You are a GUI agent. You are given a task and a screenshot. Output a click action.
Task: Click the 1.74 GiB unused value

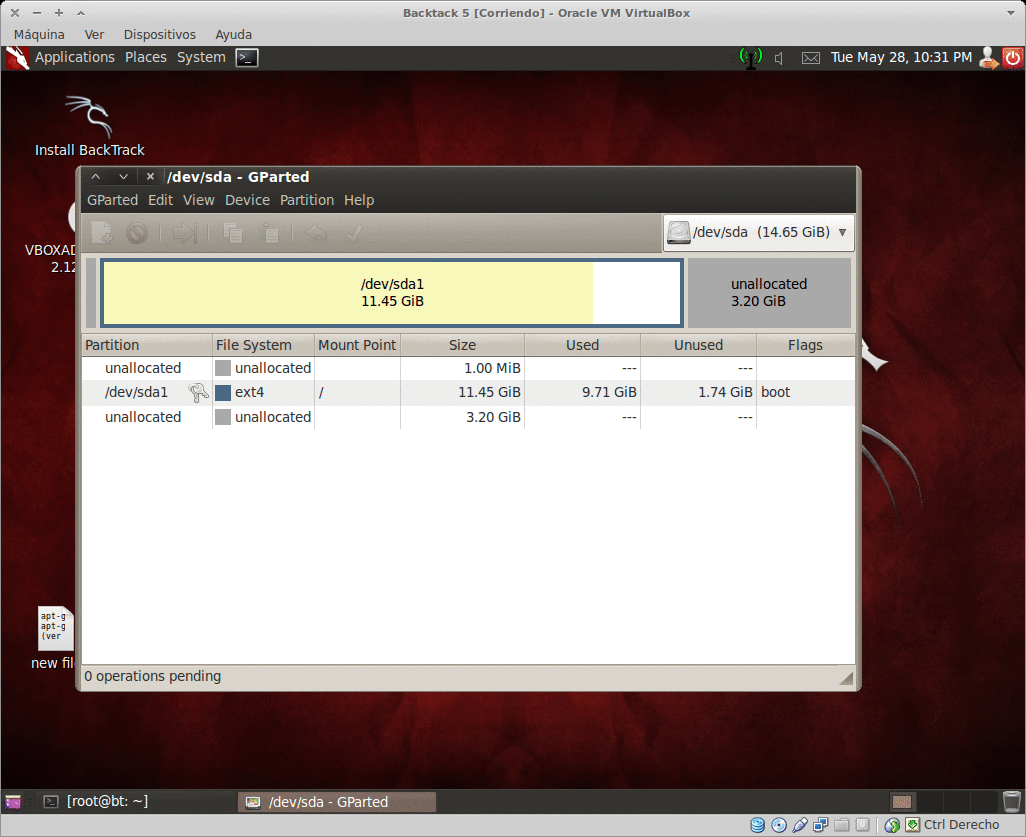pyautogui.click(x=724, y=392)
